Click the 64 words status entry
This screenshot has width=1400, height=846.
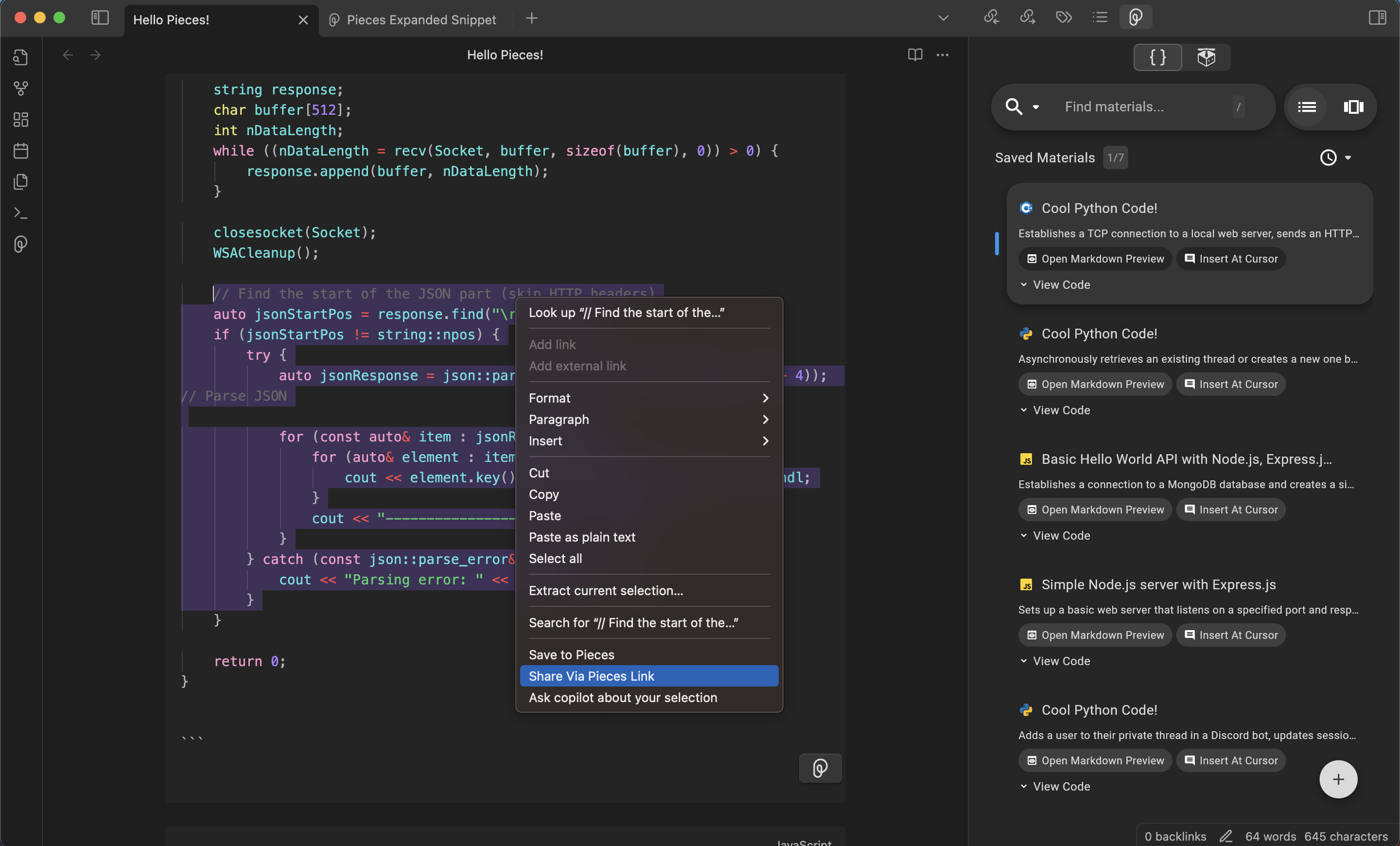(1271, 836)
